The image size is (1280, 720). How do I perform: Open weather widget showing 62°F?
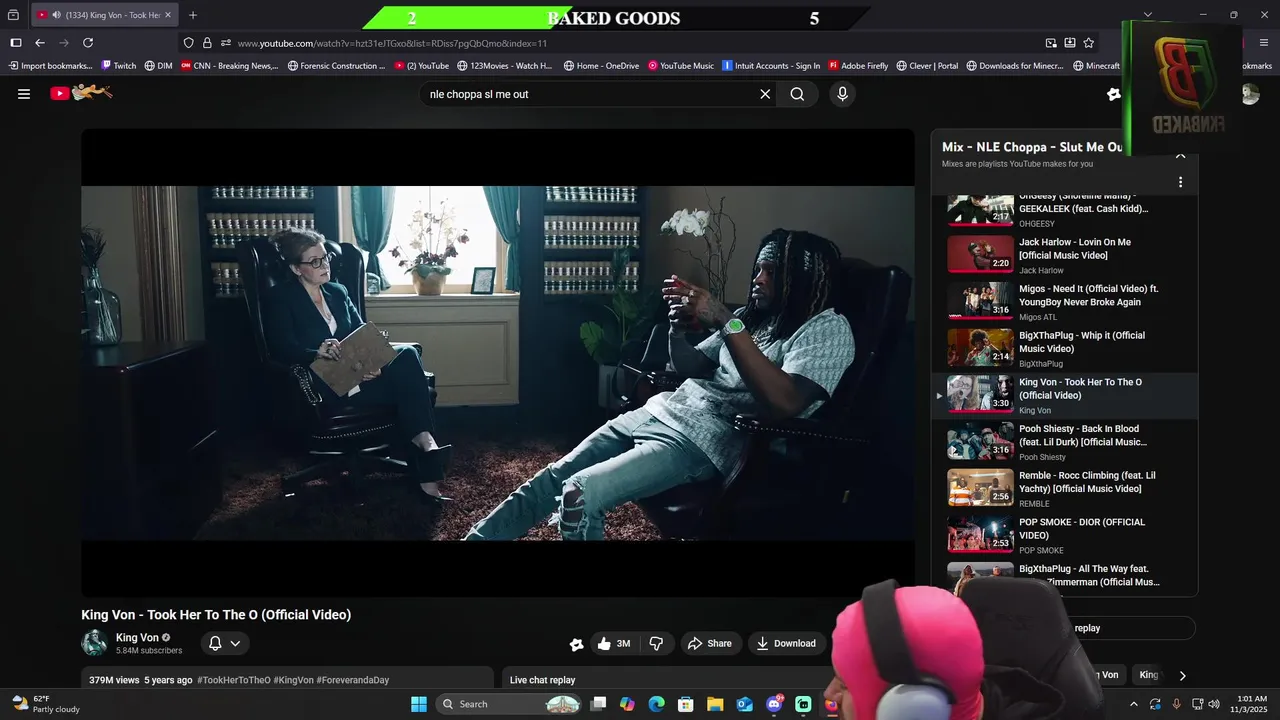pyautogui.click(x=45, y=704)
